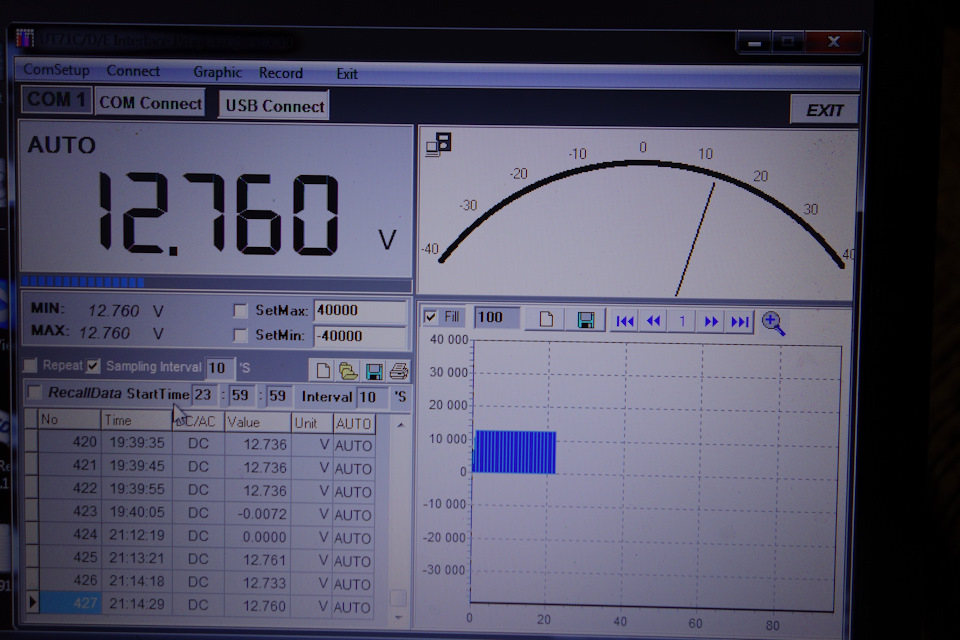This screenshot has width=960, height=640.
Task: Click the graph page number 1
Action: pyautogui.click(x=682, y=322)
